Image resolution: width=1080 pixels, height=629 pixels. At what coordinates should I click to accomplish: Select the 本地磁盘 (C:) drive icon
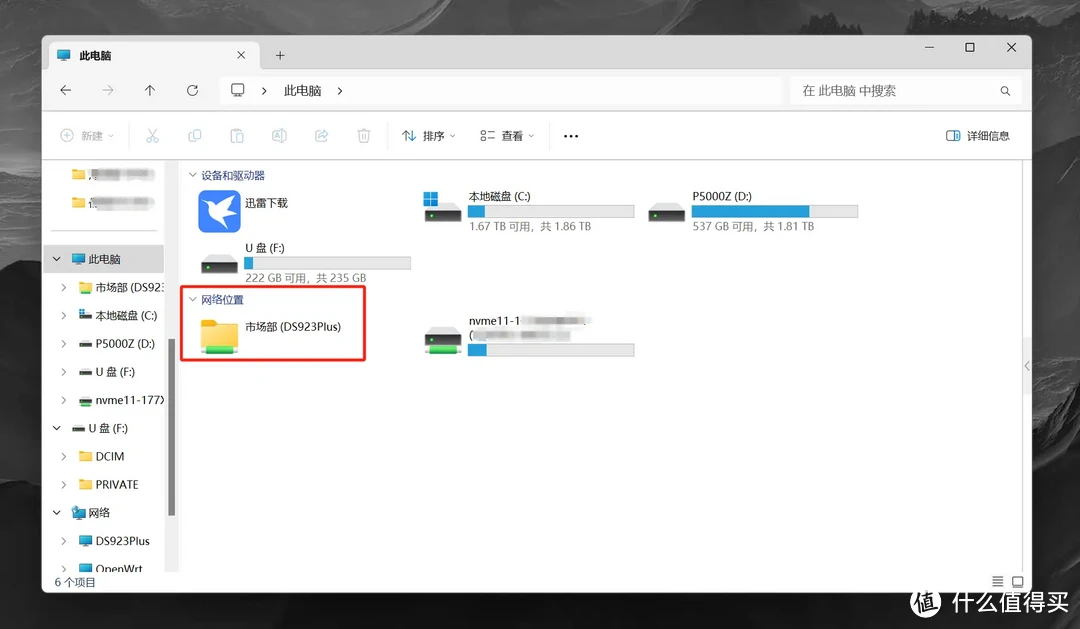[442, 207]
